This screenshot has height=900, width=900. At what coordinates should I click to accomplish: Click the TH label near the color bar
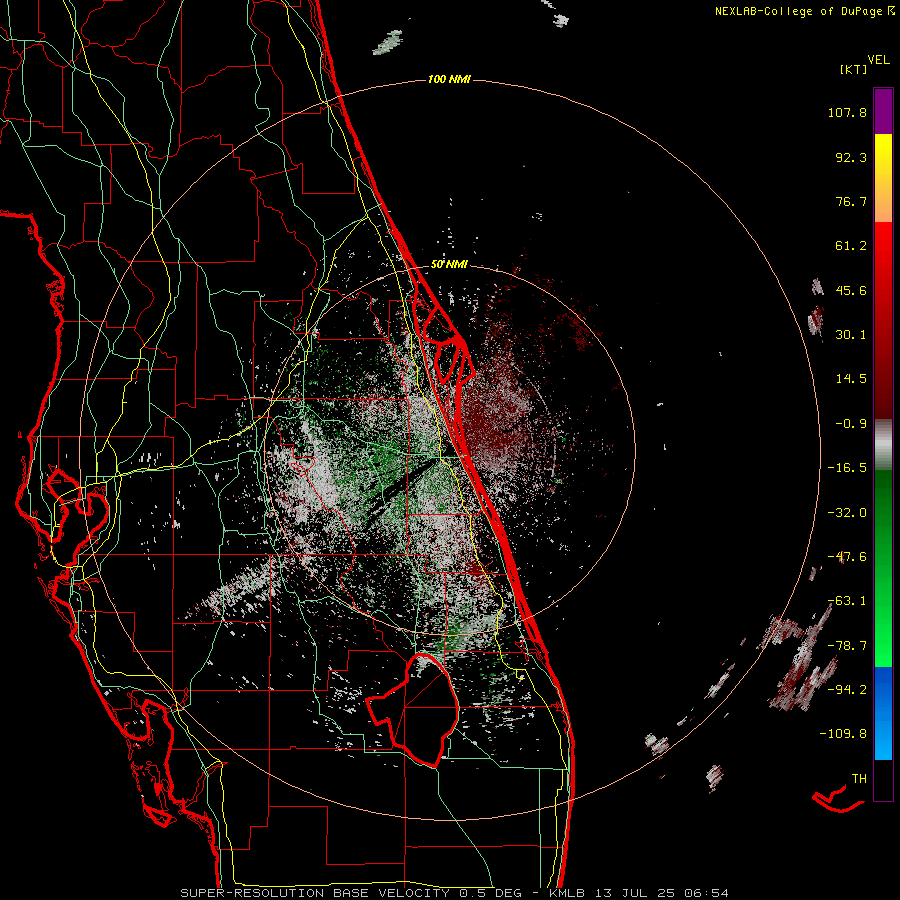click(x=859, y=779)
